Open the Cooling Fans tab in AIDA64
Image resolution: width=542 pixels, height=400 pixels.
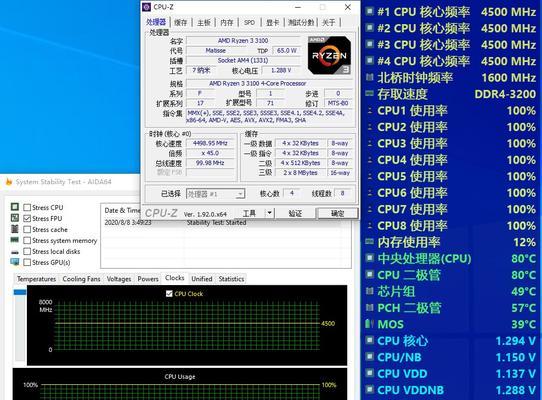click(82, 279)
